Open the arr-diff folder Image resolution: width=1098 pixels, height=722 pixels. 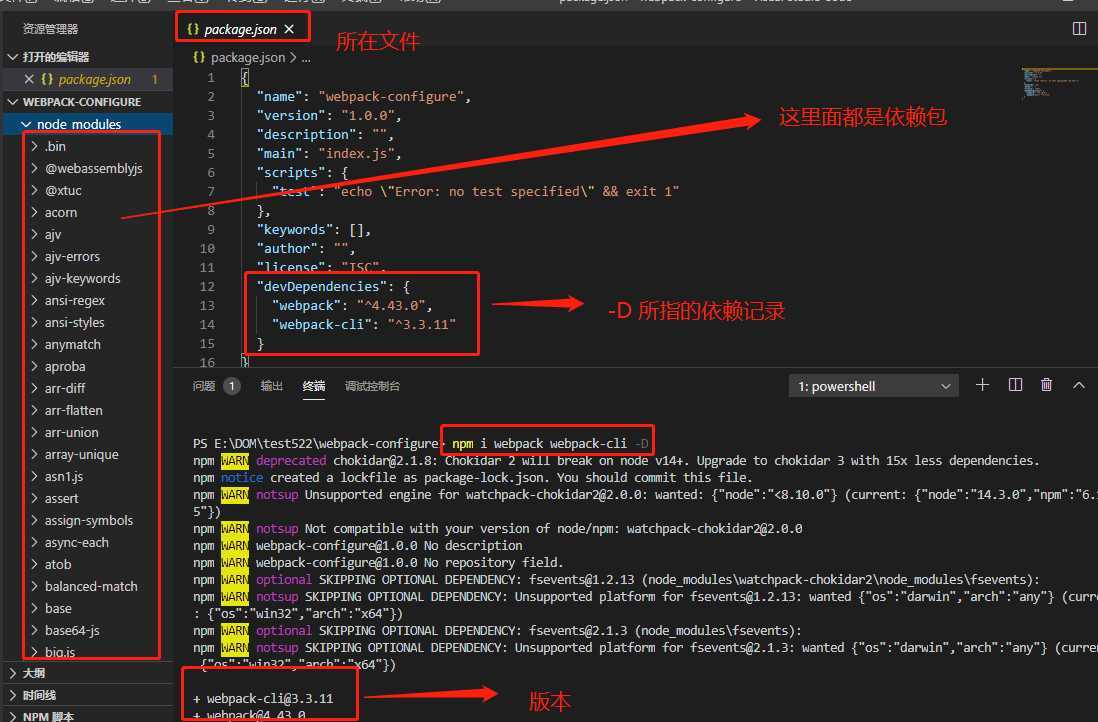[65, 388]
